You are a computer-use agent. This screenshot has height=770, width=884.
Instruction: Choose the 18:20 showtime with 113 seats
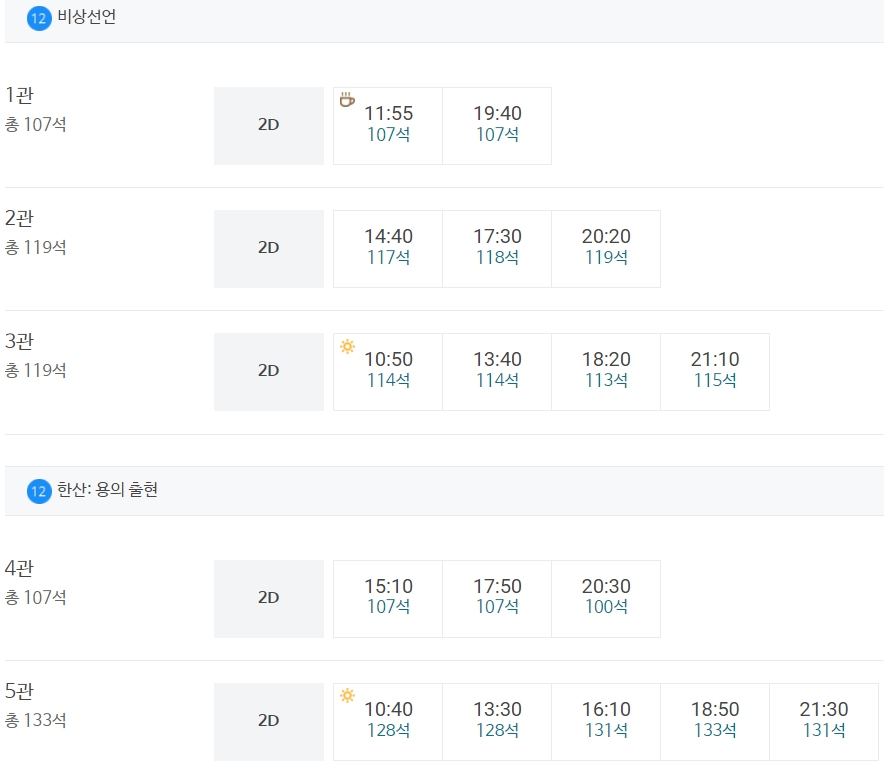click(606, 371)
